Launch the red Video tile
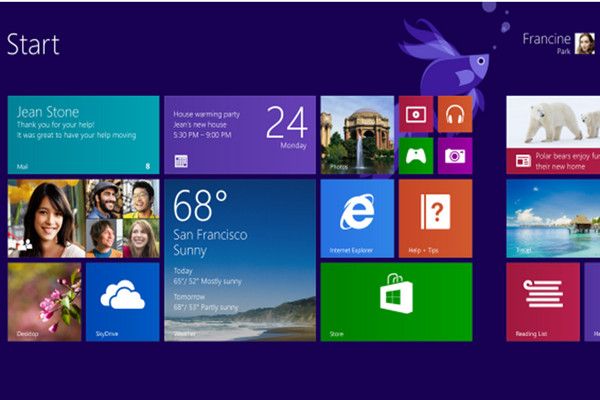The height and width of the screenshot is (400, 600). [415, 114]
